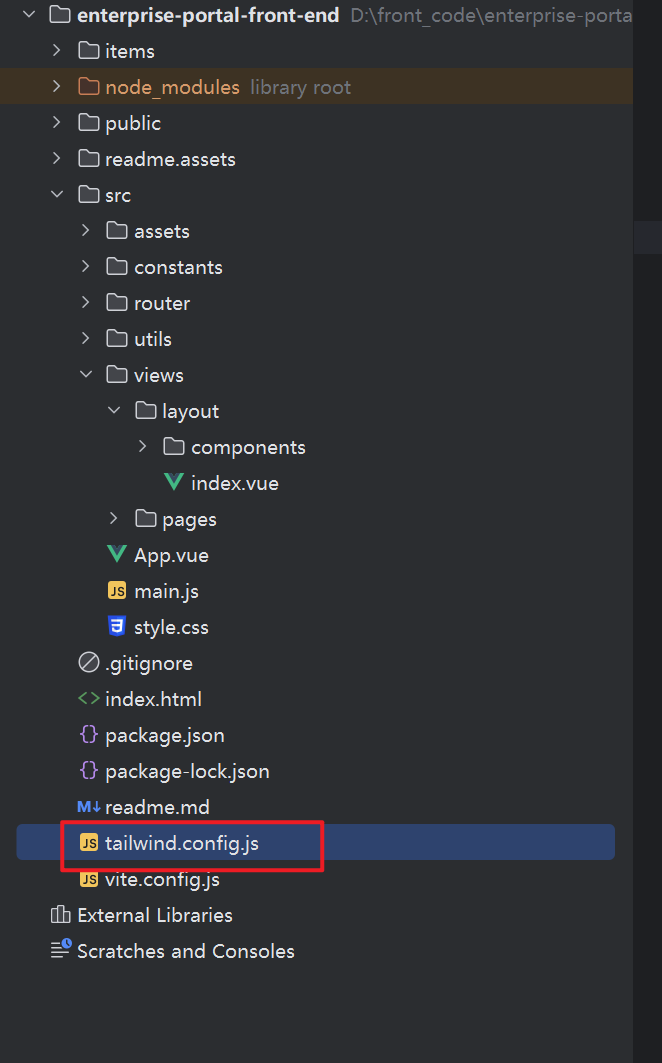Screen dimensions: 662x1063
Task: Click the JSON icon beside package.json
Action: click(89, 735)
